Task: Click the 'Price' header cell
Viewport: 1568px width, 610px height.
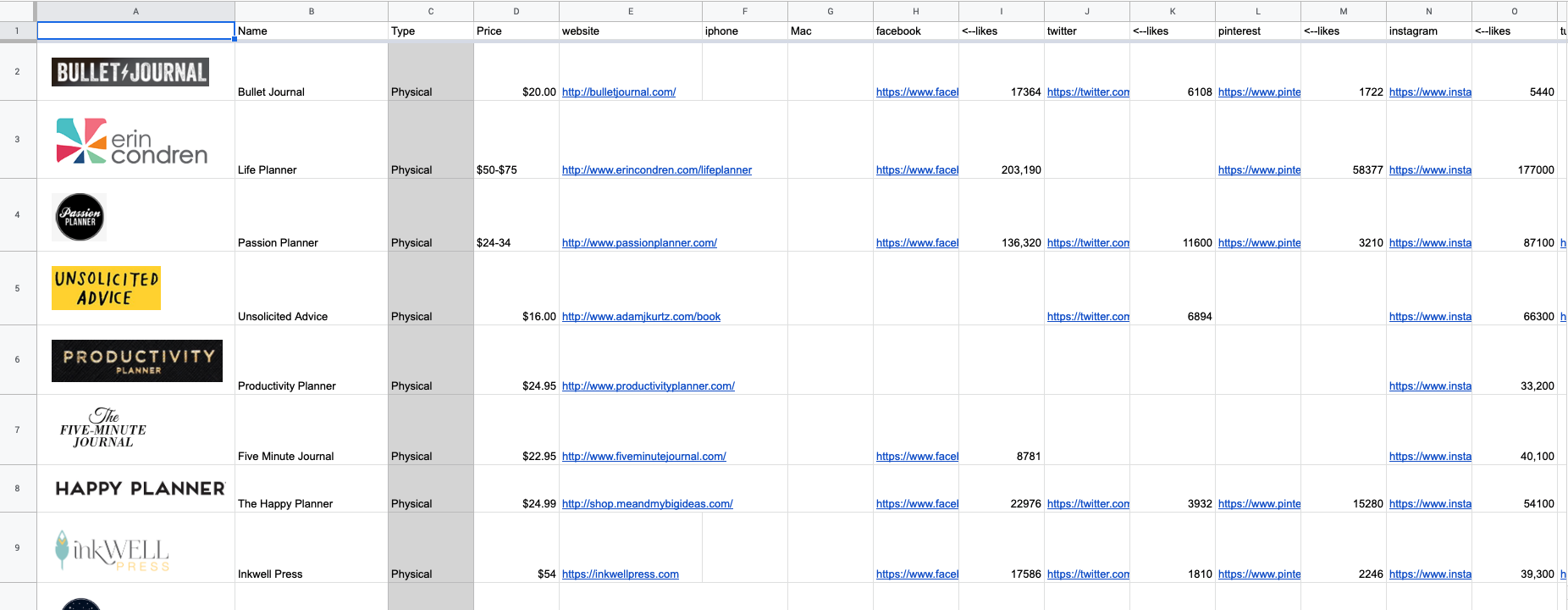Action: click(516, 31)
